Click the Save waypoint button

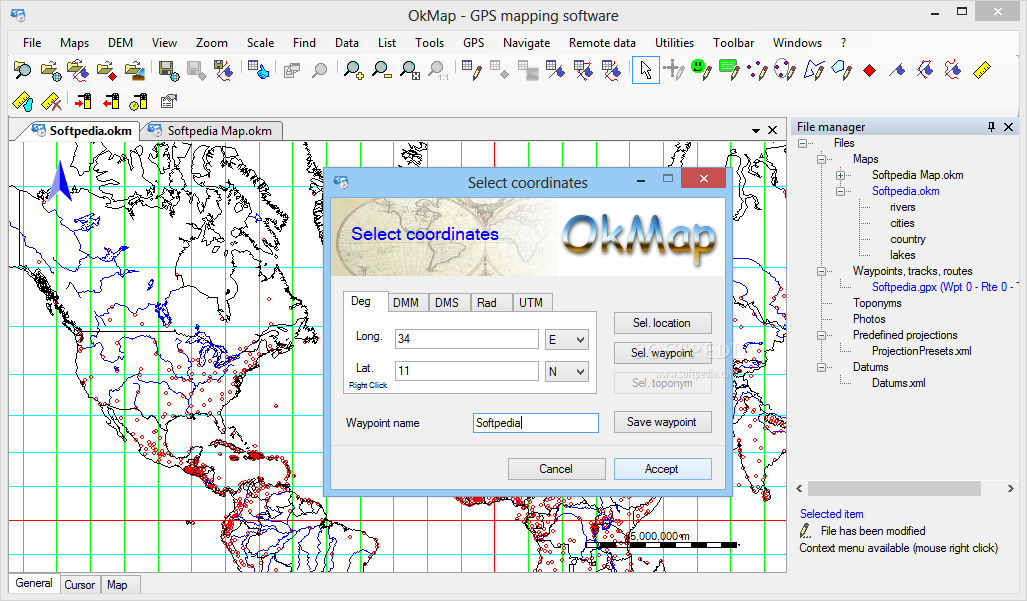click(x=662, y=422)
